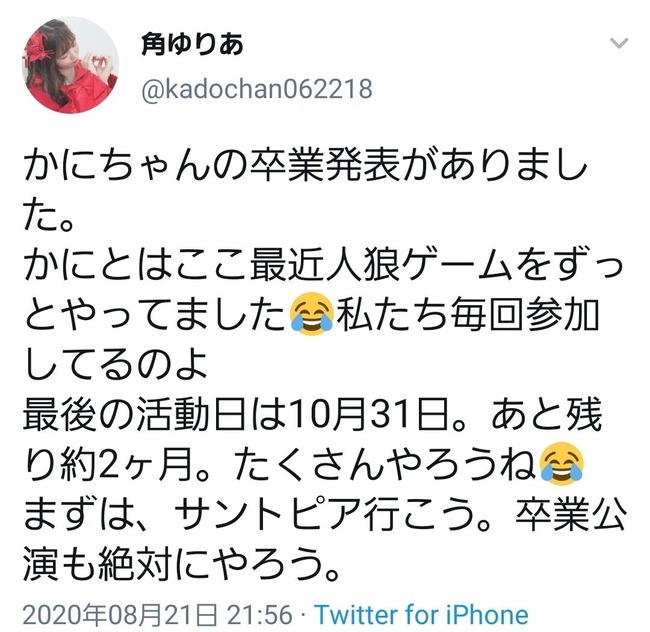Viewport: 650px width, 632px height.
Task: Click the 私たち毎回参加 text
Action: tap(468, 315)
